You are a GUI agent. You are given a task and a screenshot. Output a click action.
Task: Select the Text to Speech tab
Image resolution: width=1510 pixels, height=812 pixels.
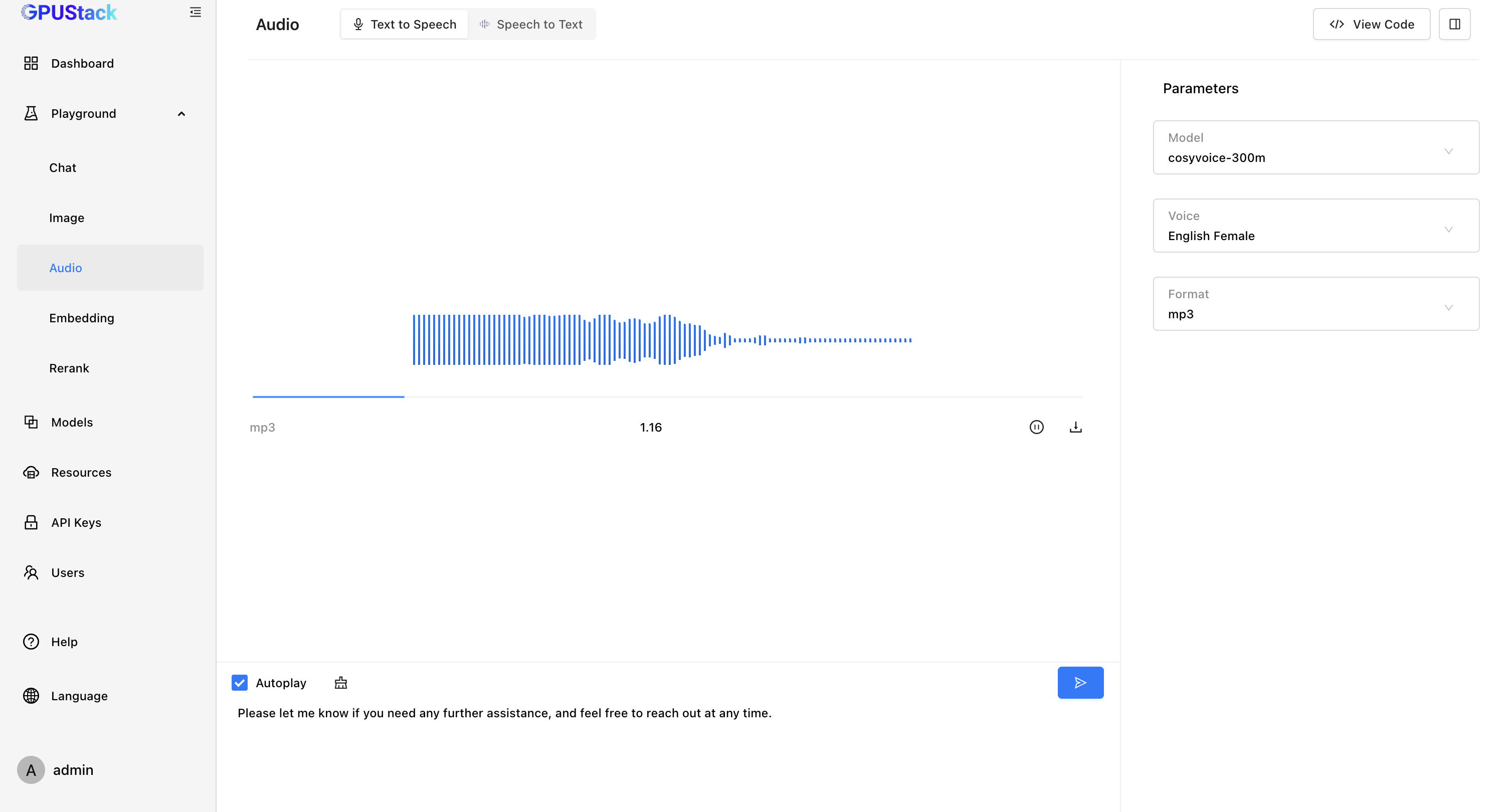click(405, 24)
